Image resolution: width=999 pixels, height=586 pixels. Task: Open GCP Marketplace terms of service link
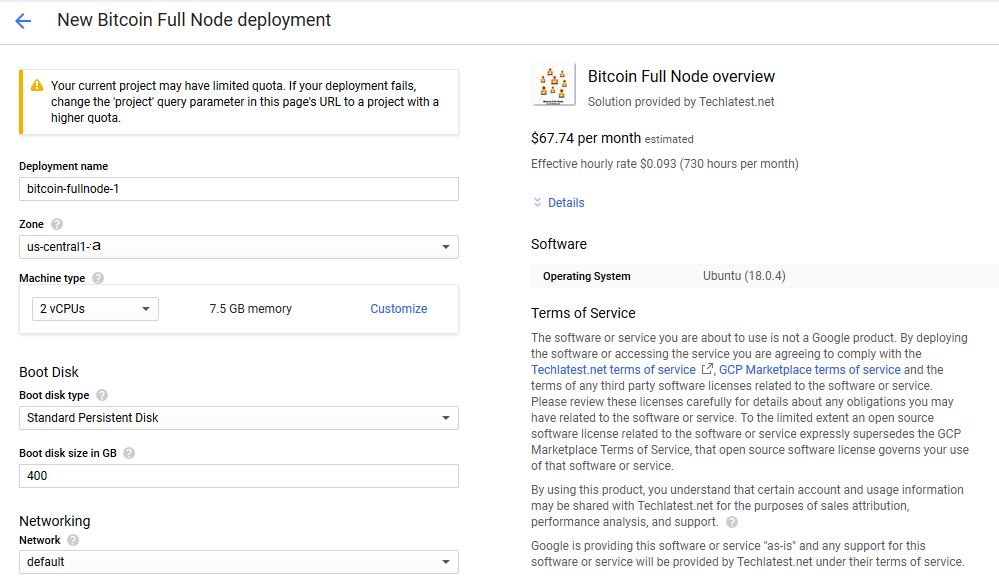point(810,370)
